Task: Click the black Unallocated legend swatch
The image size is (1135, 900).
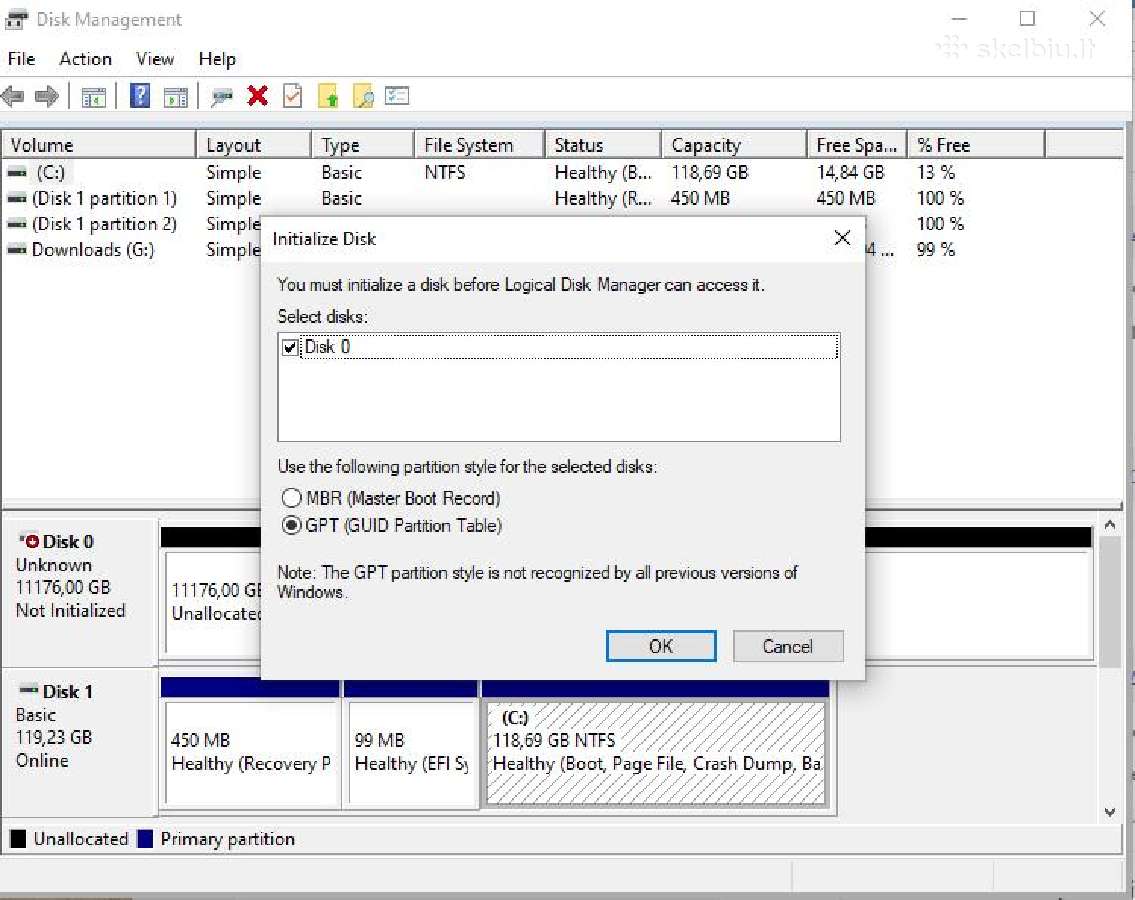Action: [18, 838]
